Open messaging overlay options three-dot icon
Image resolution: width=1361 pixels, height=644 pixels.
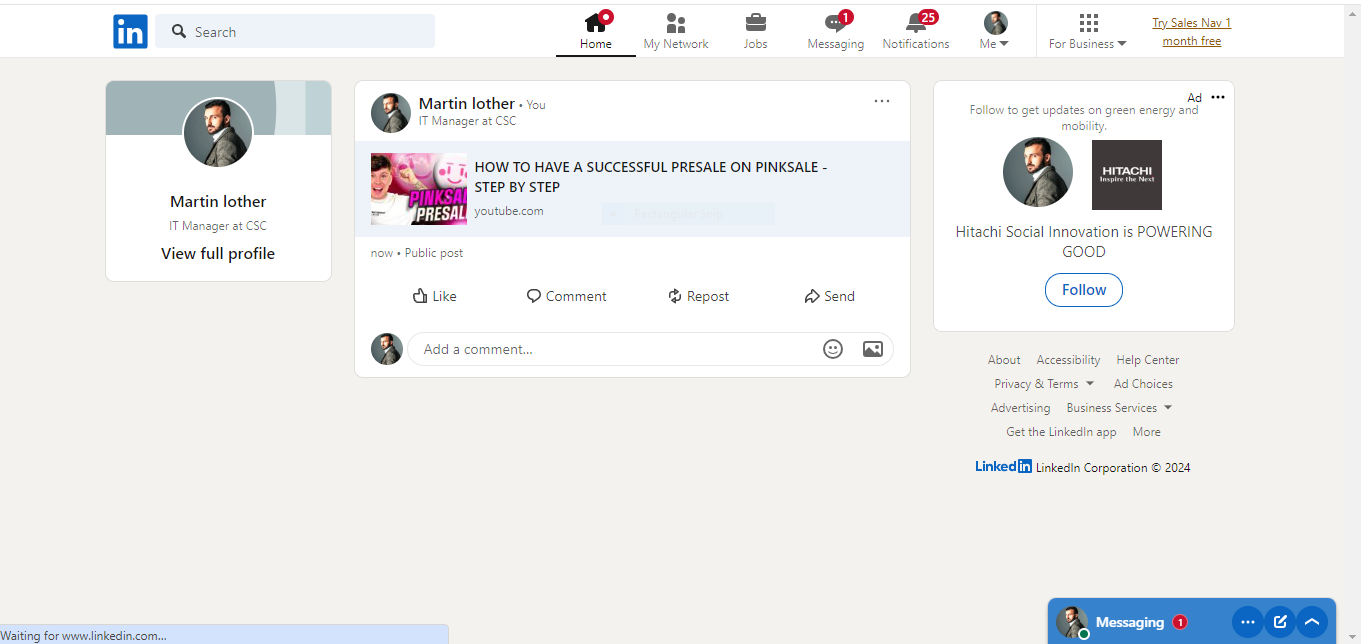point(1247,622)
